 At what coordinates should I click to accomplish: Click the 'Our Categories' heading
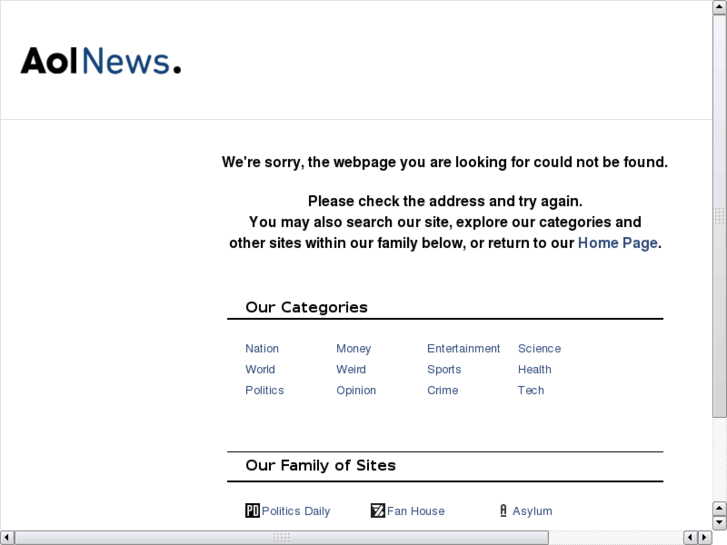coord(306,307)
